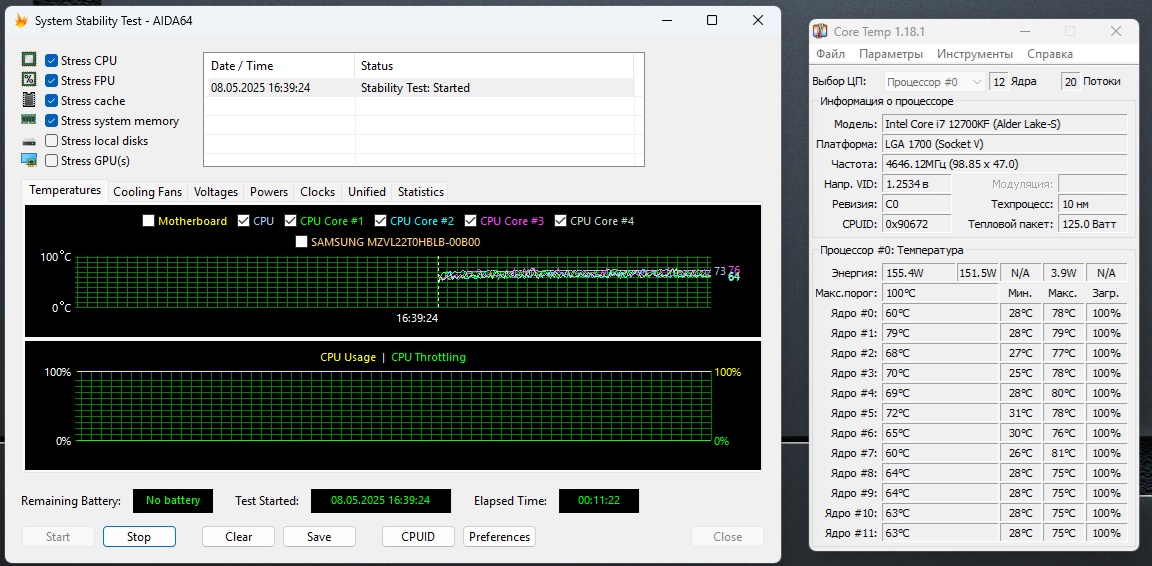
Task: Click the 4646.12МГц frequency field
Action: tap(1004, 163)
